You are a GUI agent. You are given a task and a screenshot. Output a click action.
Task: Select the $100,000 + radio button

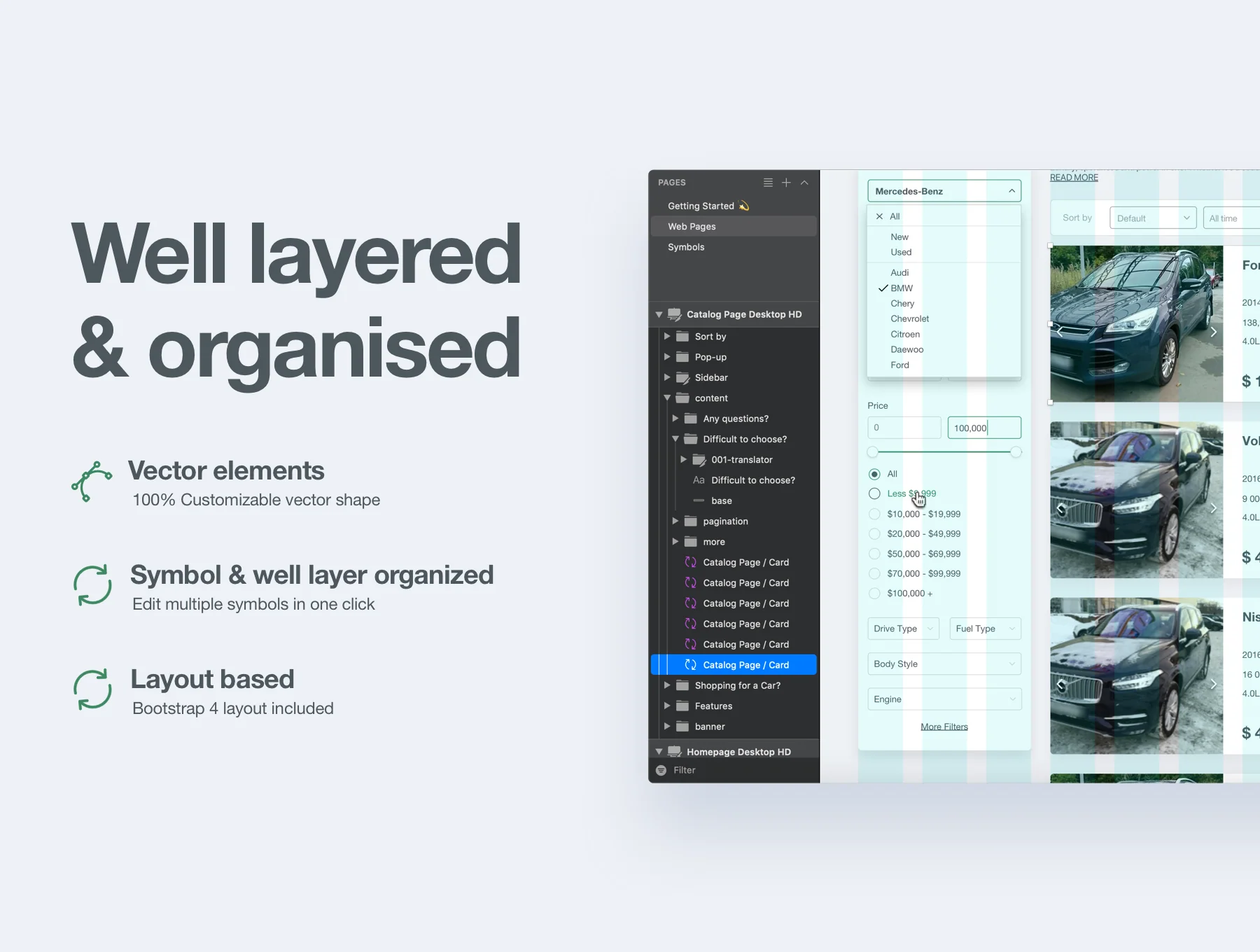874,593
